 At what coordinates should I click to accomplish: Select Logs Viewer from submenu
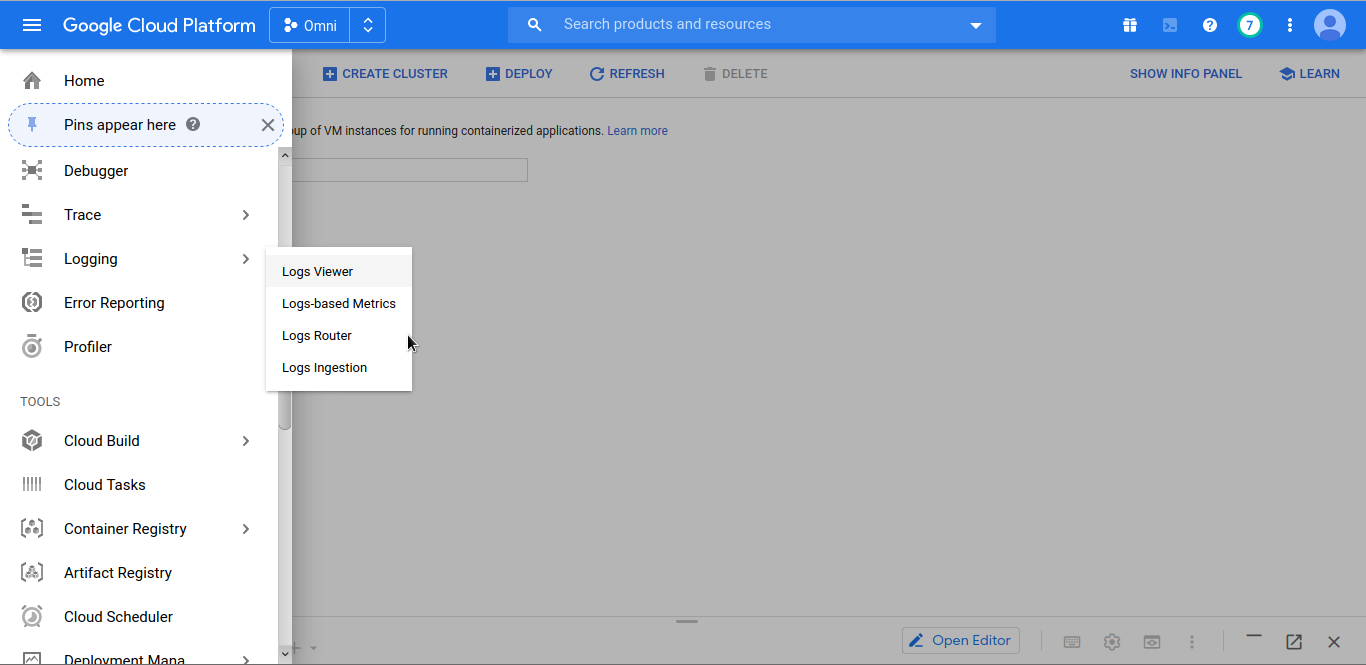click(x=339, y=271)
